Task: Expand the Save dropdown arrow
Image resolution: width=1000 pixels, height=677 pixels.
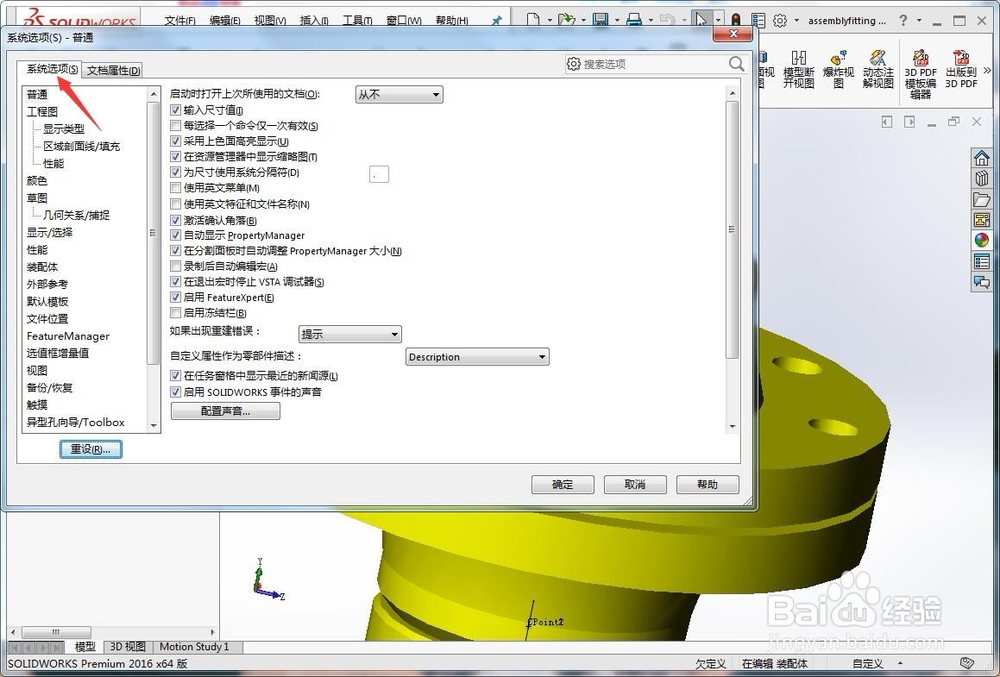Action: tap(617, 20)
